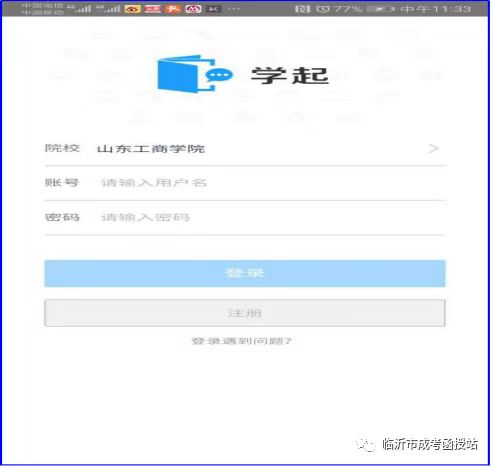Open the yellow eye notification icon

click(133, 9)
